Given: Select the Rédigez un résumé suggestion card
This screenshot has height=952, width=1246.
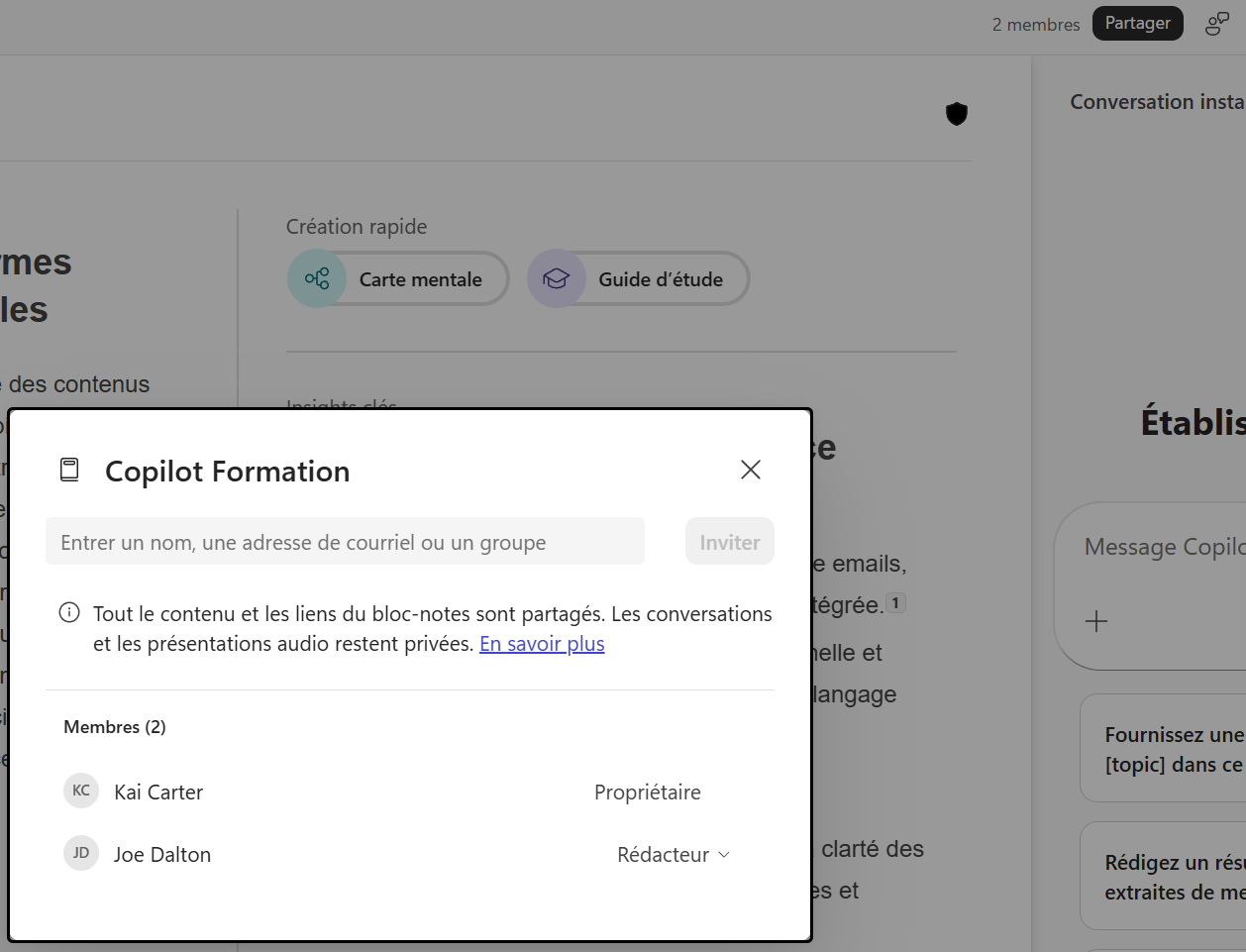Looking at the screenshot, I should point(1163,876).
